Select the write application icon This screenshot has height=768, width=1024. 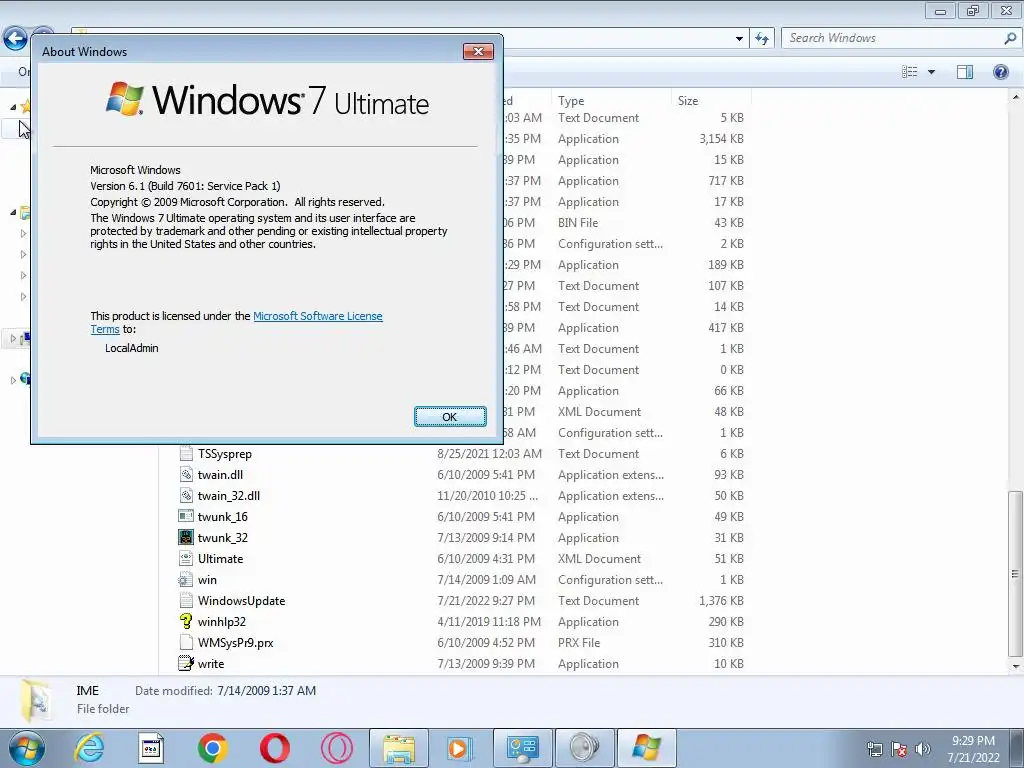(186, 664)
